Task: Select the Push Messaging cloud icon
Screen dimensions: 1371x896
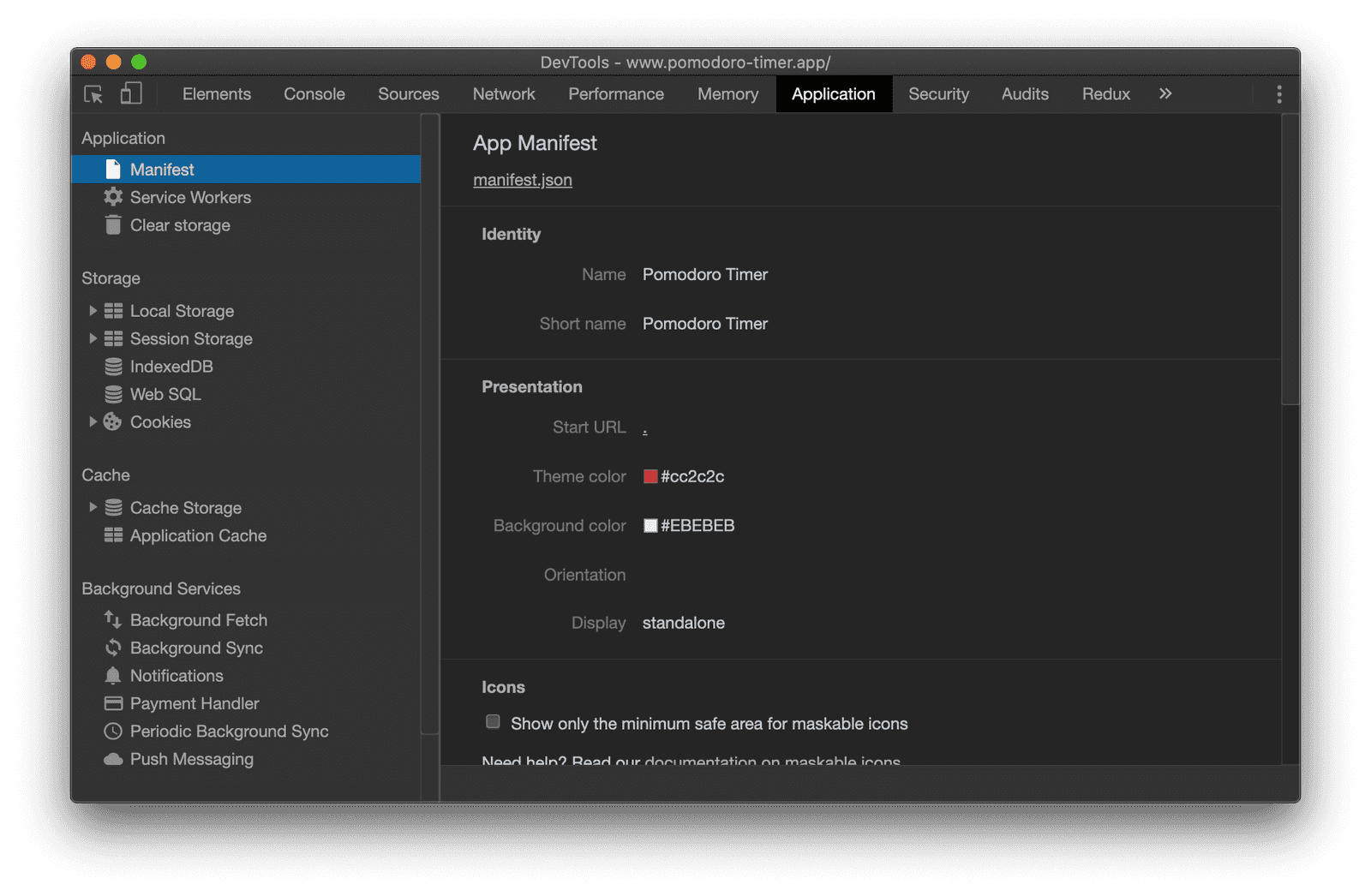Action: coord(114,759)
